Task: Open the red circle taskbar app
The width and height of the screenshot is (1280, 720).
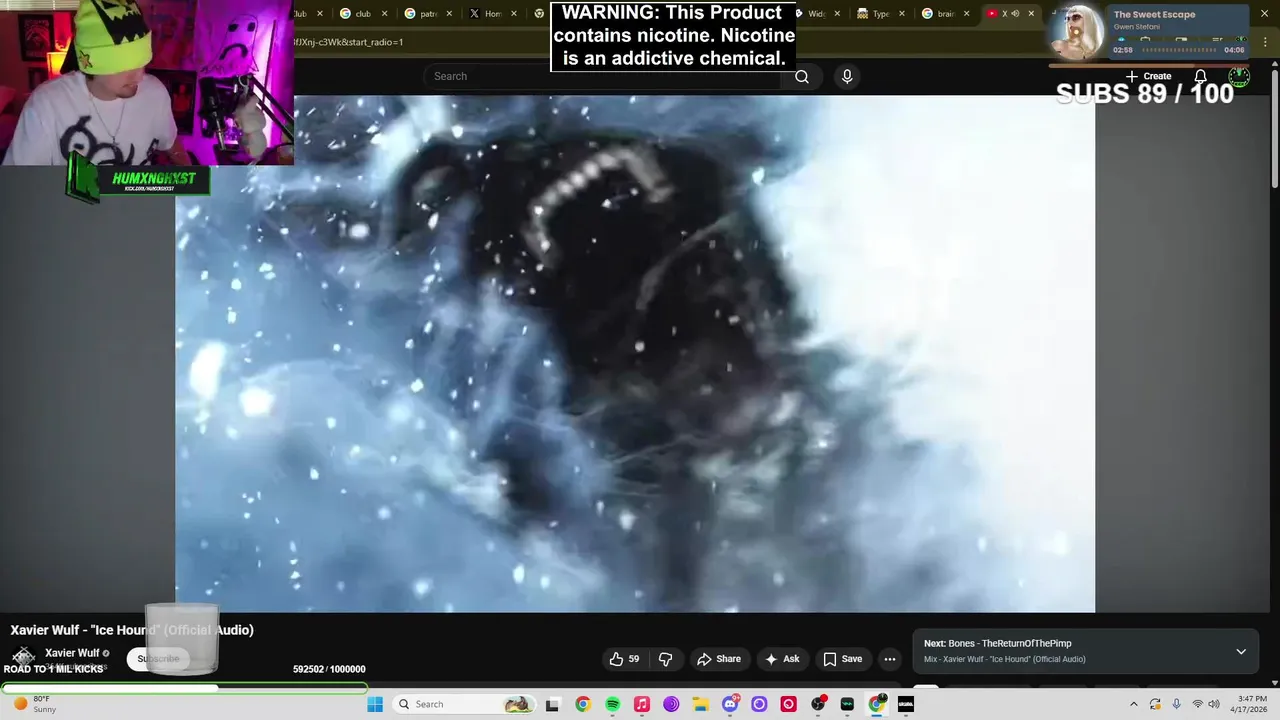Action: pos(789,704)
